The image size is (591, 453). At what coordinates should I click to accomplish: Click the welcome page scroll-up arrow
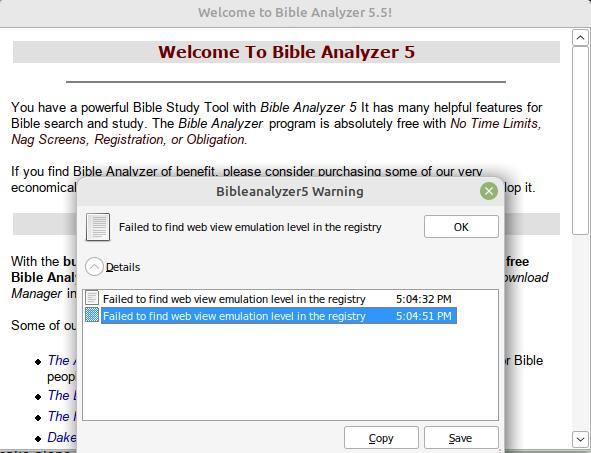(x=580, y=38)
